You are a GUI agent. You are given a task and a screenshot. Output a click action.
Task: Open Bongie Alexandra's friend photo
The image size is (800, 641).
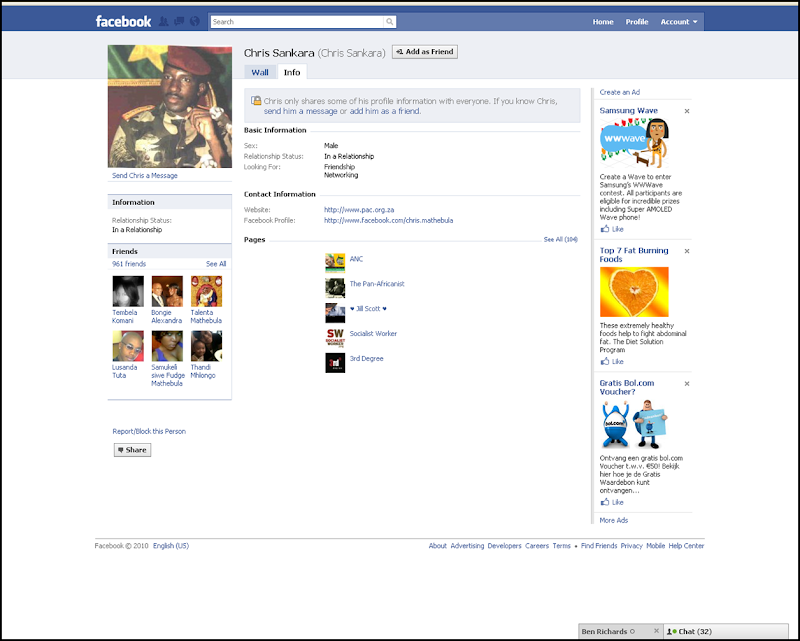pos(167,291)
